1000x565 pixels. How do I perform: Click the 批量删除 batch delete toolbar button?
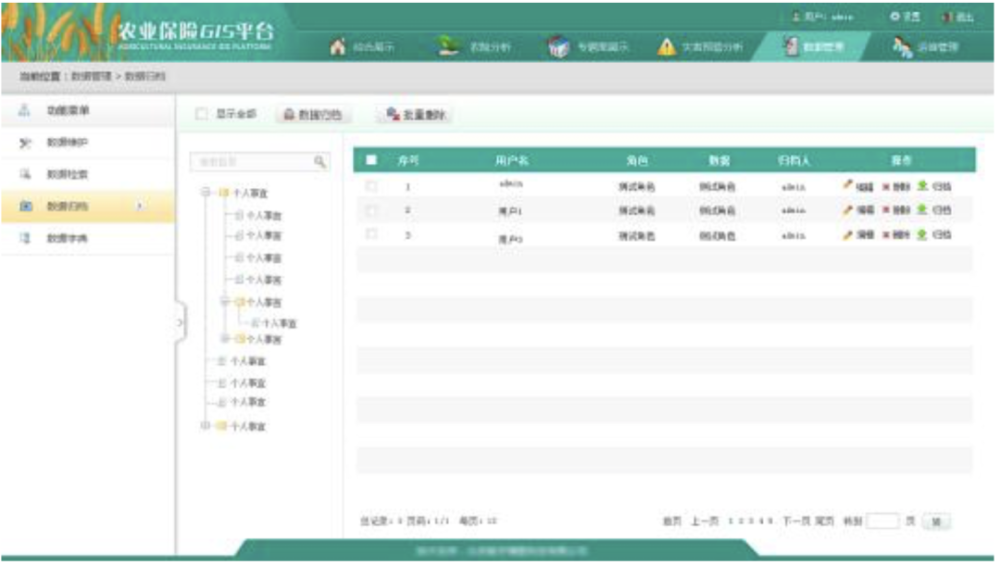point(416,115)
